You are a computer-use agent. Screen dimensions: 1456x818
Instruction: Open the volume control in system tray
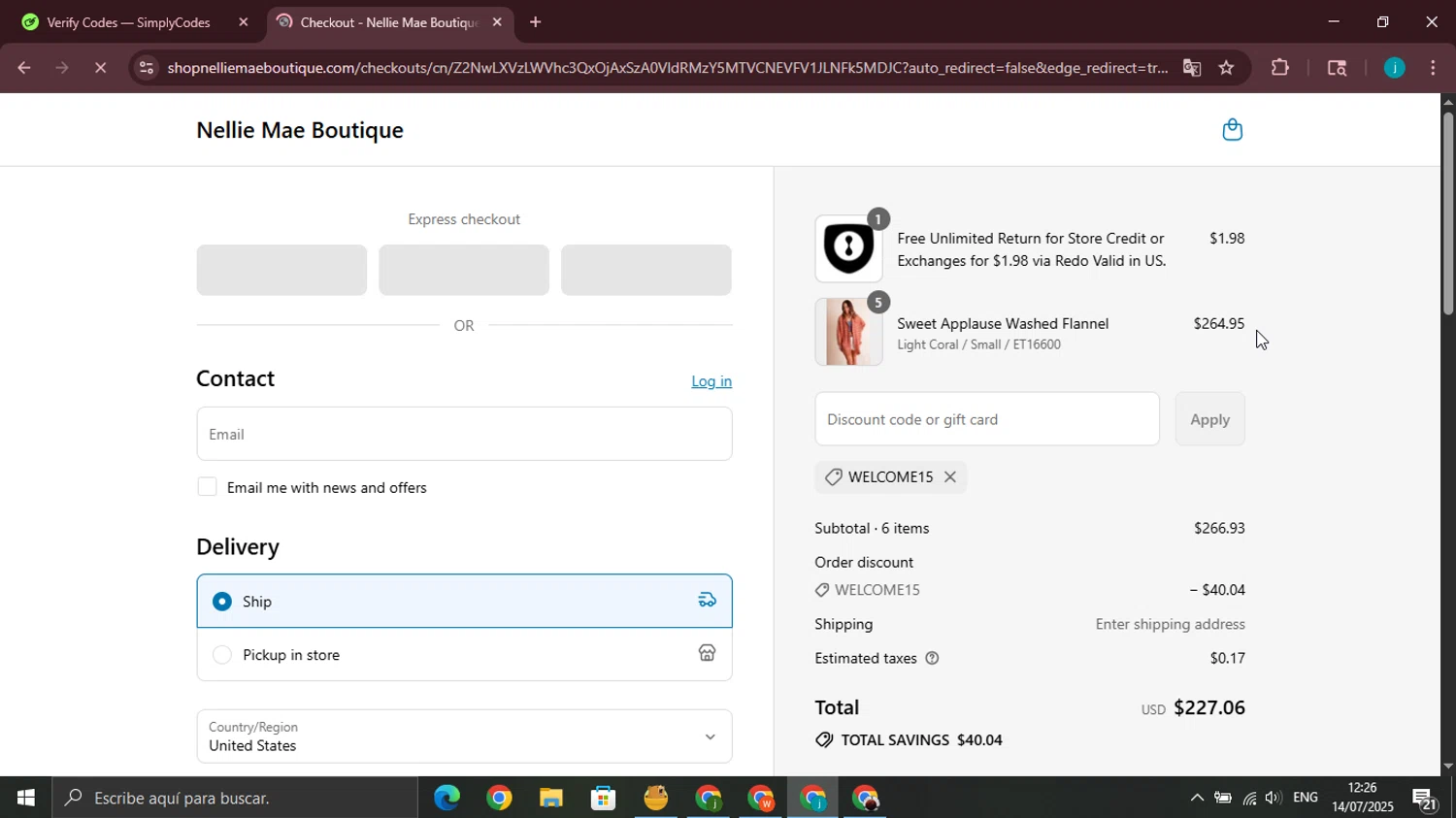coord(1274,798)
